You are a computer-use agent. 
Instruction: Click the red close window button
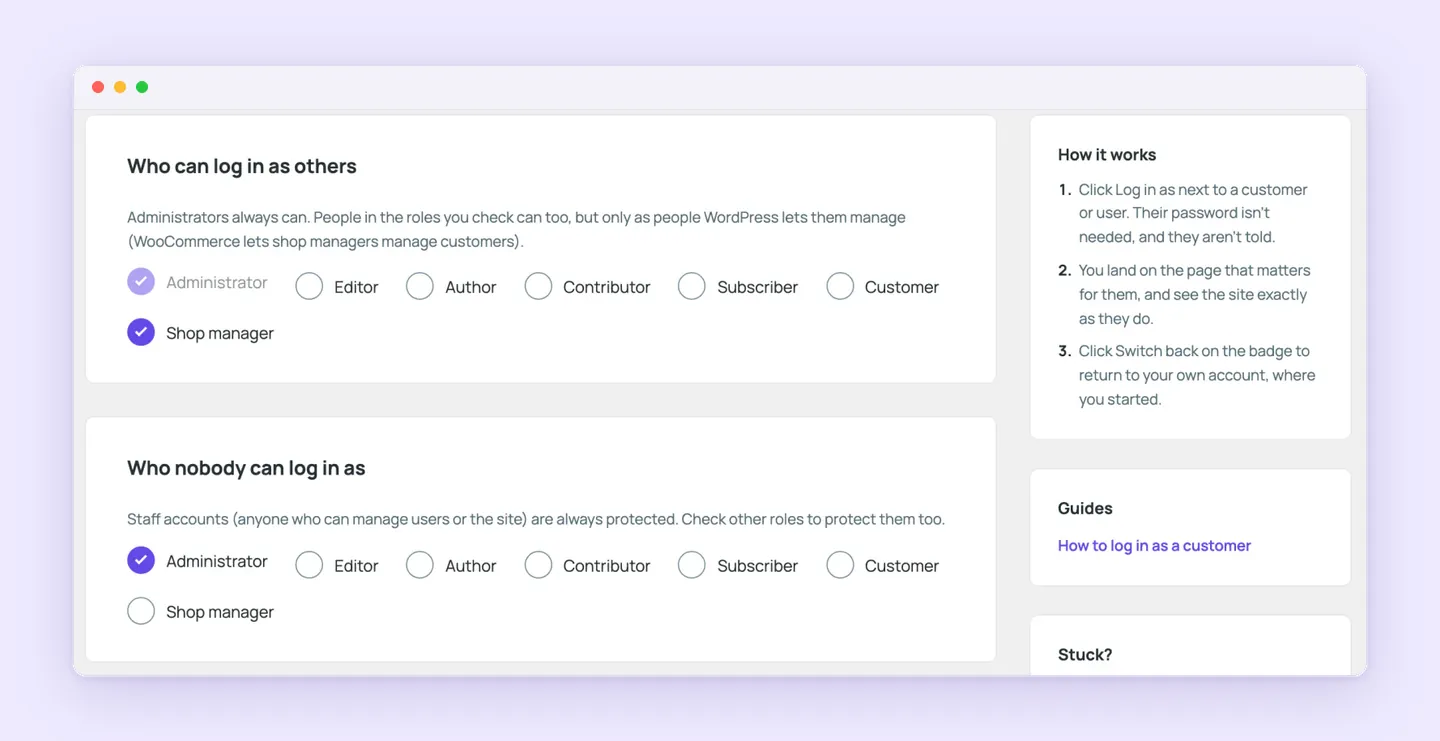point(98,87)
